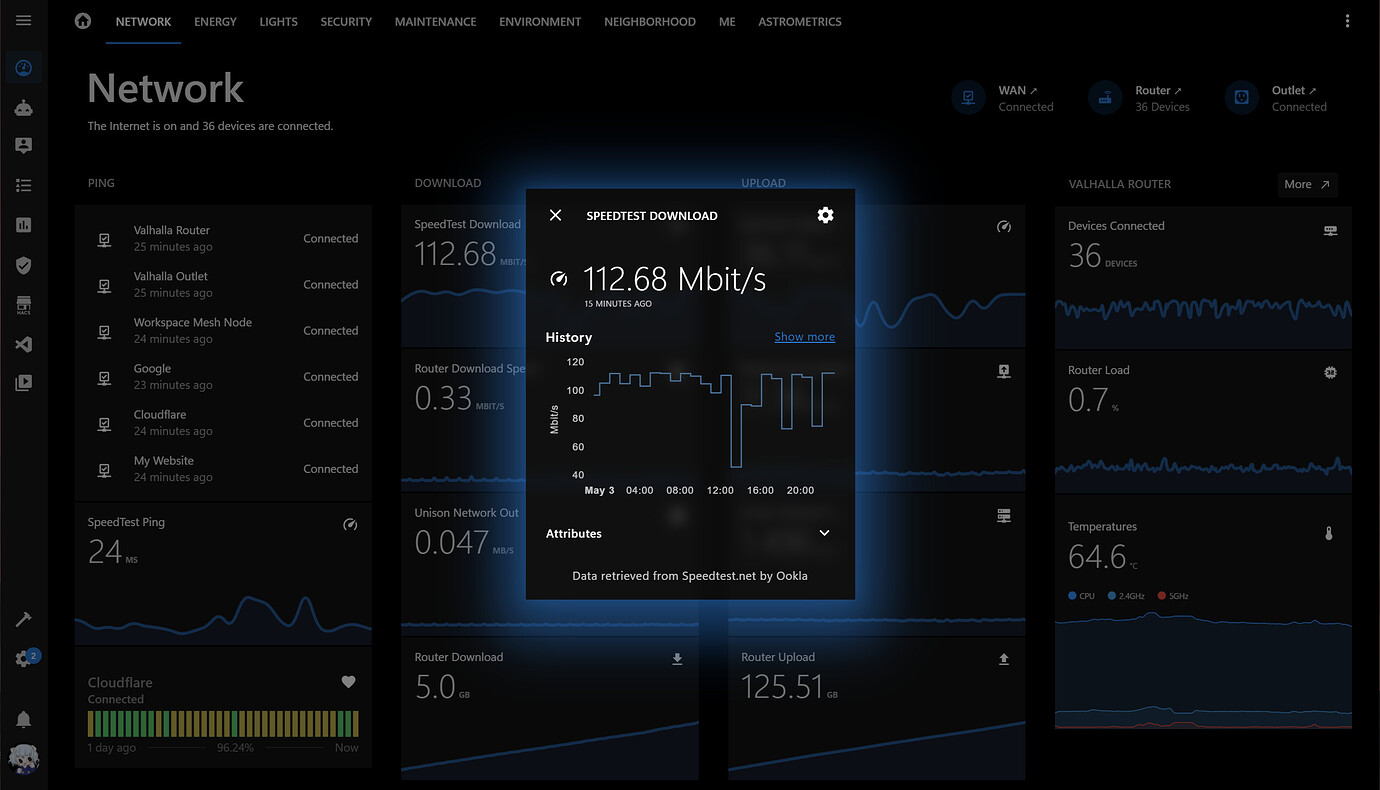Image resolution: width=1380 pixels, height=790 pixels.
Task: Click the thermometer icon on Temperatures card
Action: (x=1329, y=533)
